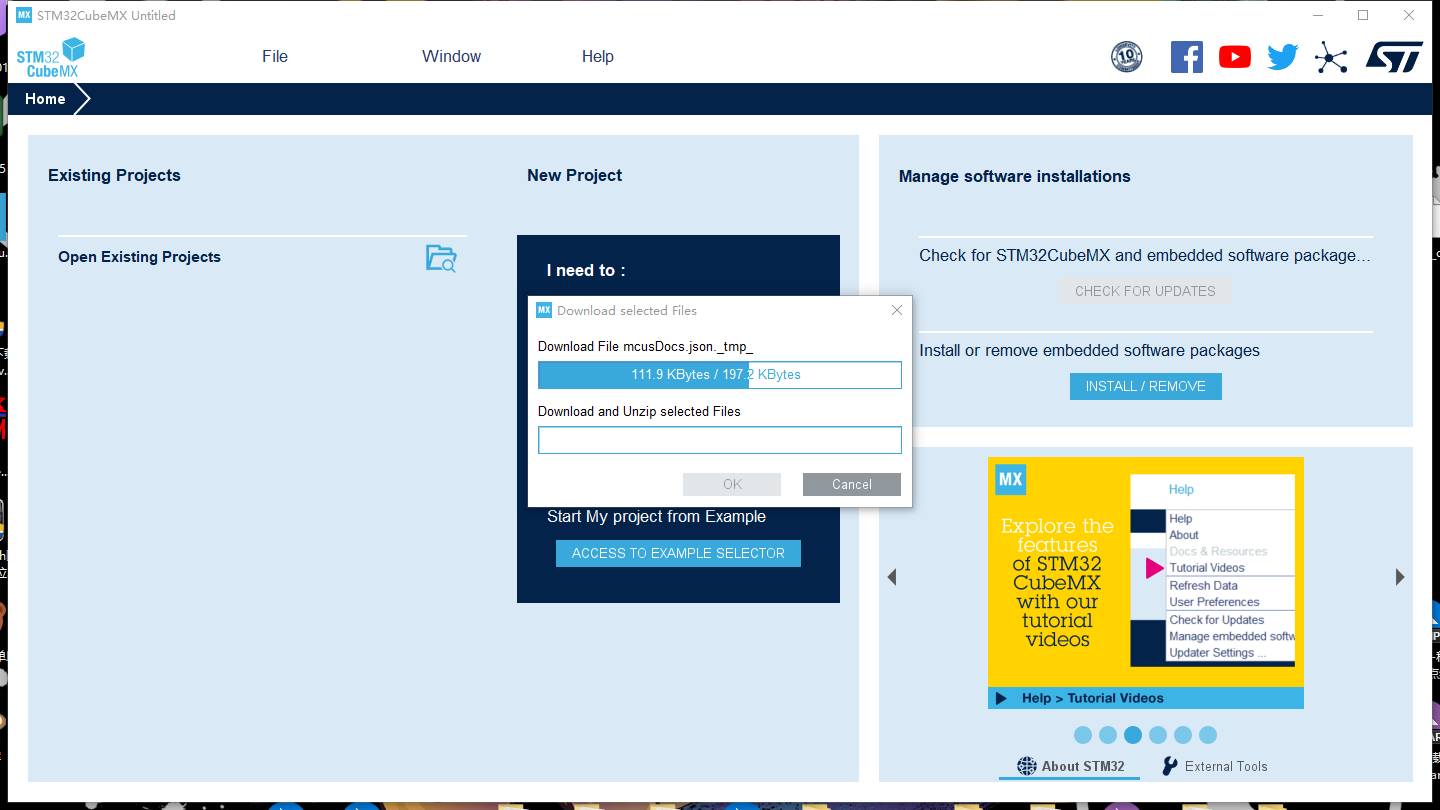The height and width of the screenshot is (810, 1440).
Task: Click Open Existing Projects label
Action: (139, 257)
